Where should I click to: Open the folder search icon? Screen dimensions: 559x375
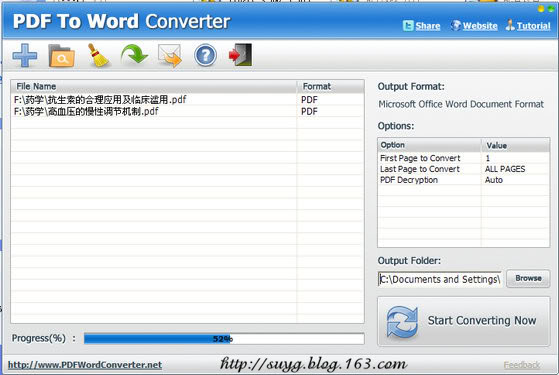click(62, 56)
